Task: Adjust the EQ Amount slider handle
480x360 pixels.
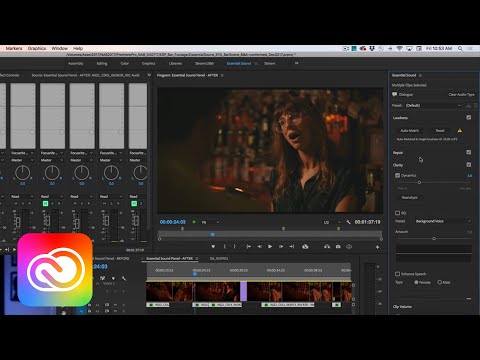Action: point(434,238)
